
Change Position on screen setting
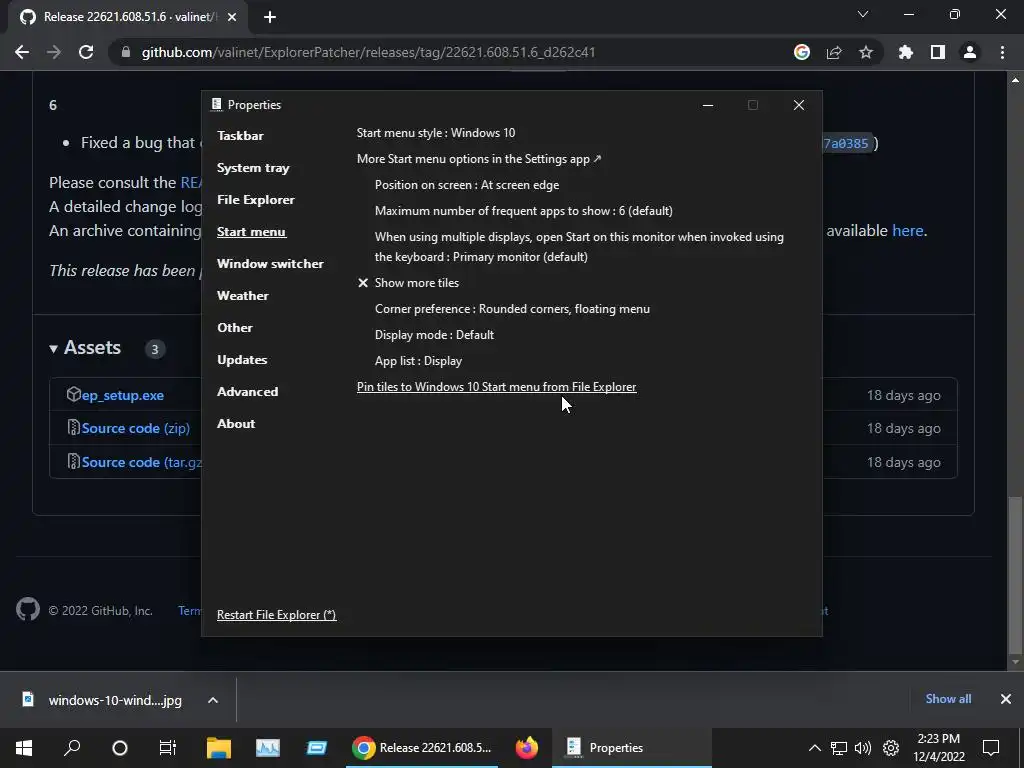(467, 185)
